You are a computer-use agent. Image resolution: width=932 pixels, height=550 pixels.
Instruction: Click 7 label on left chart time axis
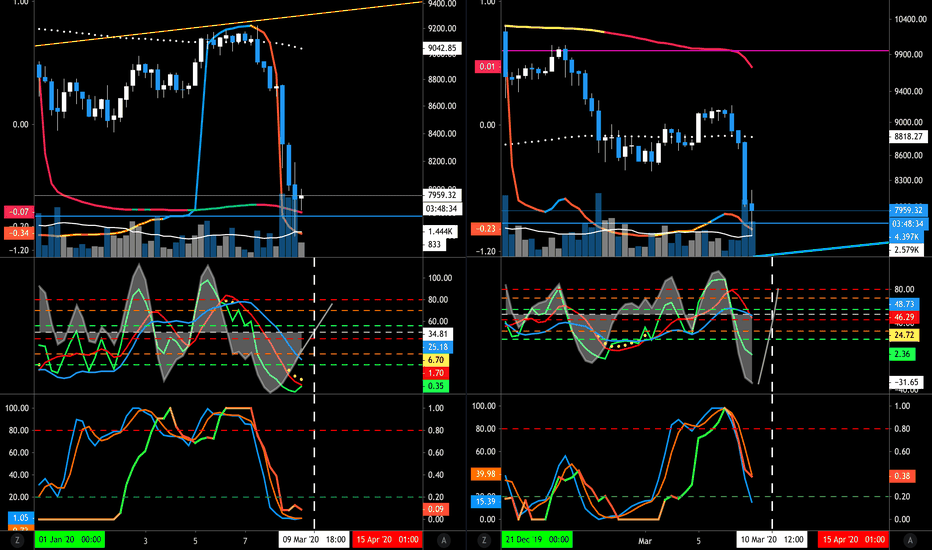click(245, 540)
